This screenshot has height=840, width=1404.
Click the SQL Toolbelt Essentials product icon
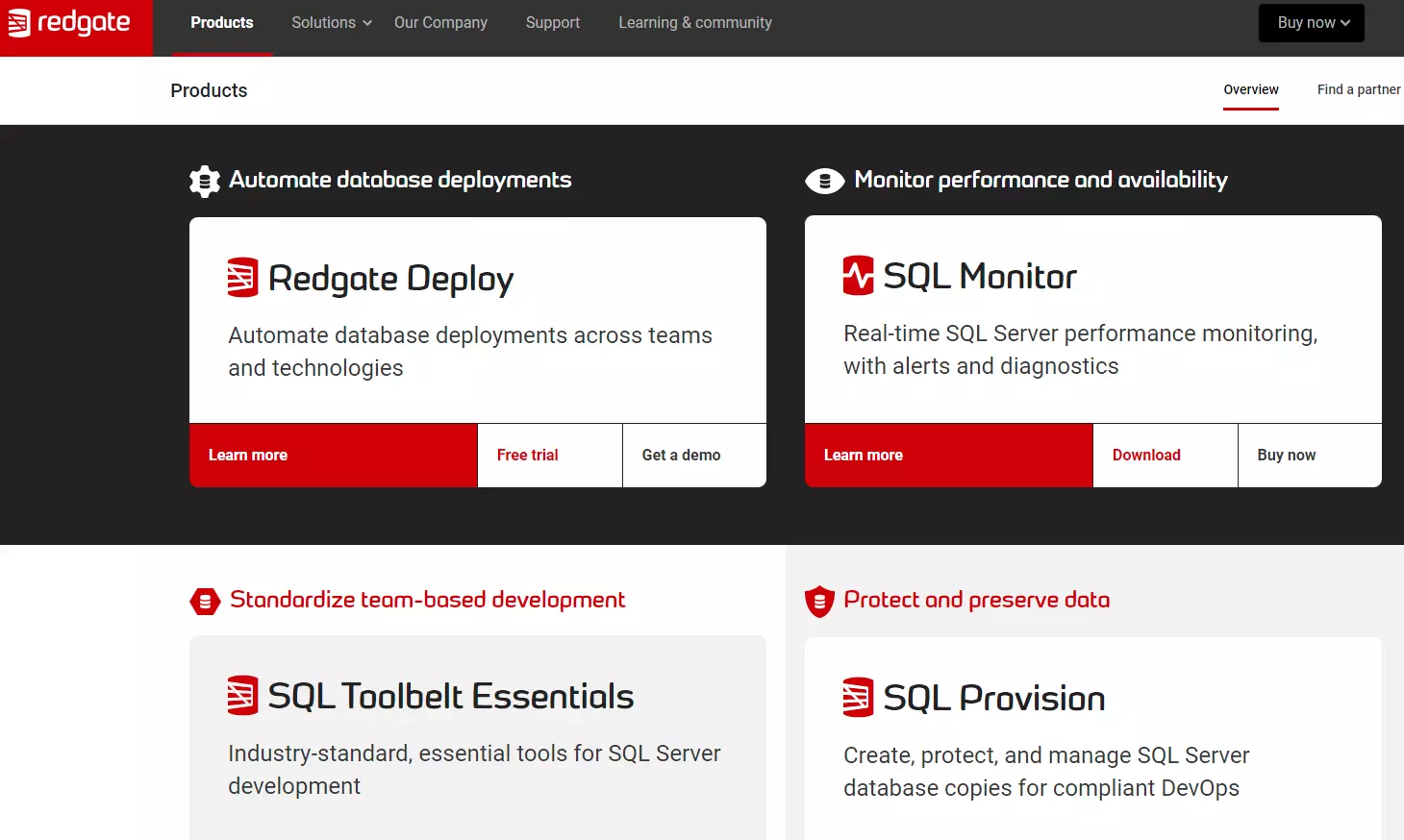243,696
